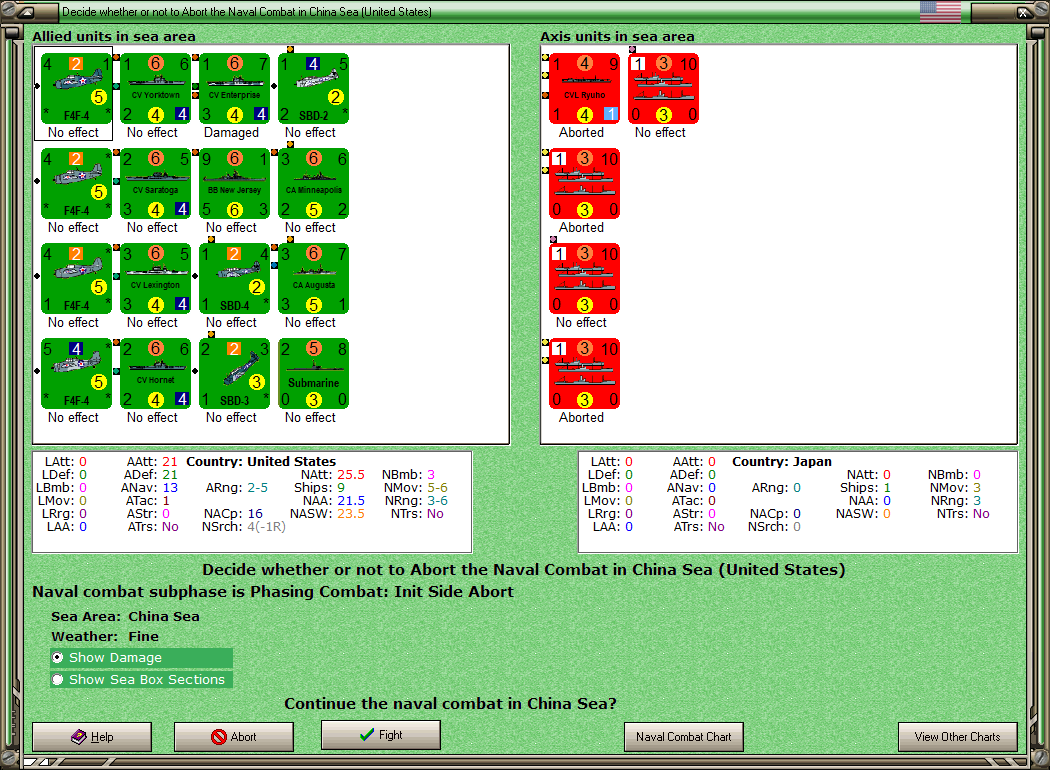The width and height of the screenshot is (1050, 770).
Task: Open the Help button
Action: coord(92,737)
